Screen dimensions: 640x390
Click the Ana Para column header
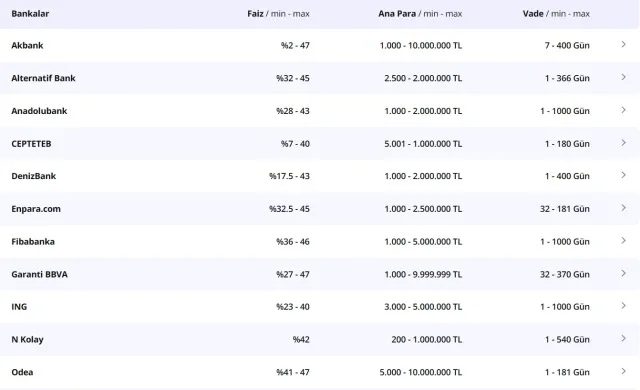click(x=420, y=13)
